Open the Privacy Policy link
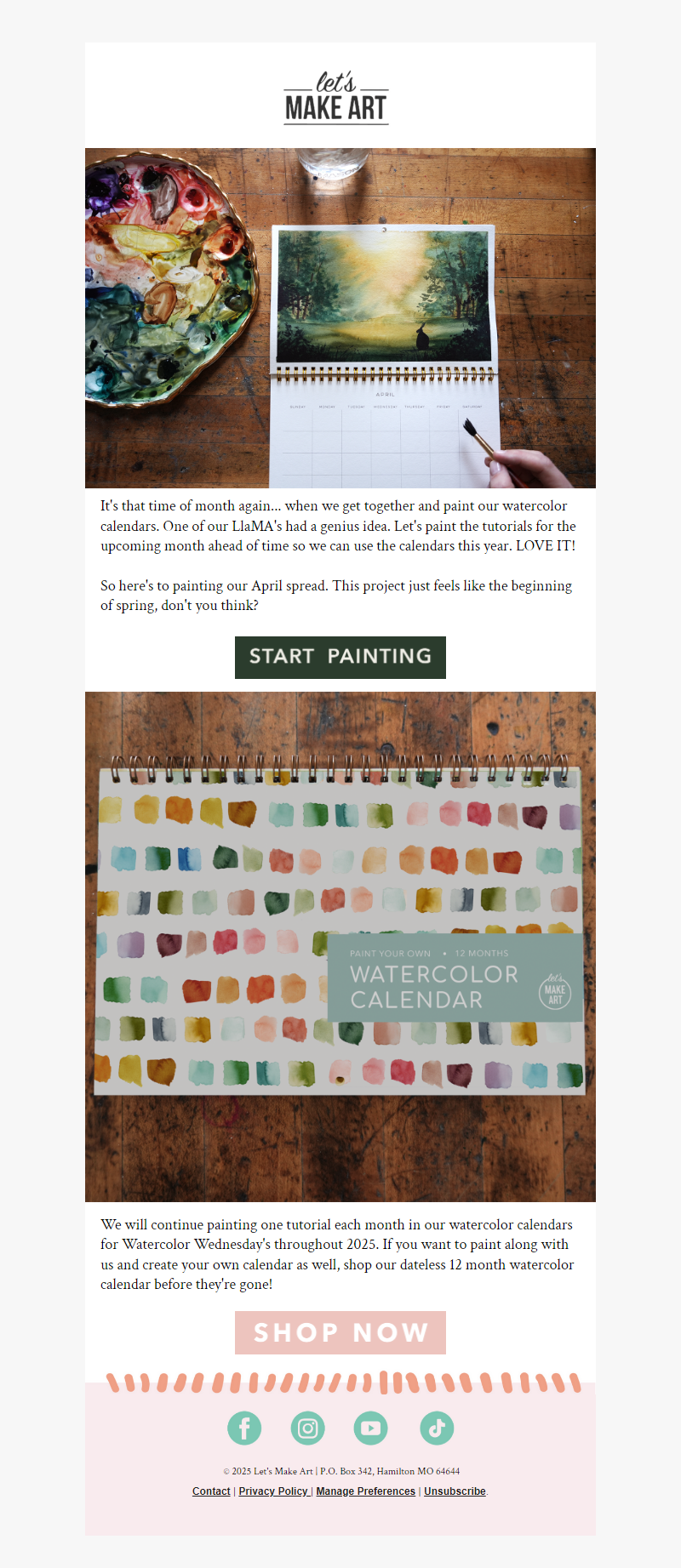The height and width of the screenshot is (1568, 681). pos(273,1491)
